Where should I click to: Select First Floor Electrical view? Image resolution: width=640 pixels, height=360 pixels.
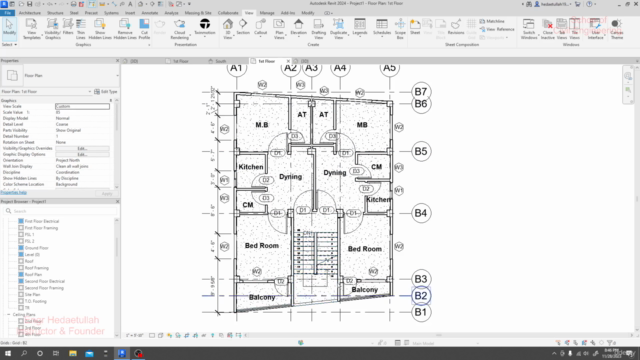[x=42, y=221]
